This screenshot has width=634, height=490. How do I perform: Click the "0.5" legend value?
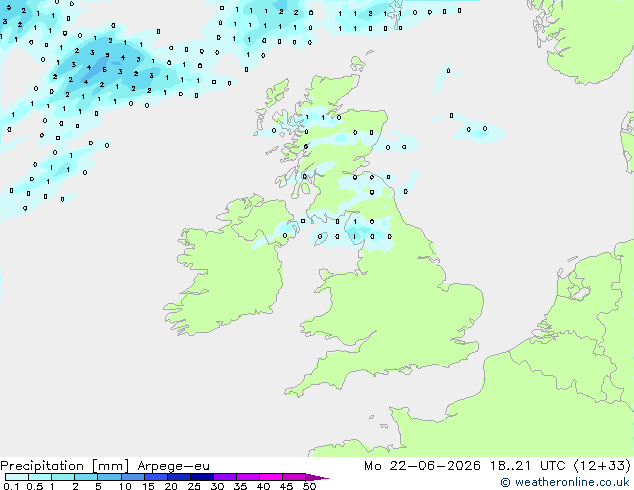pos(34,486)
